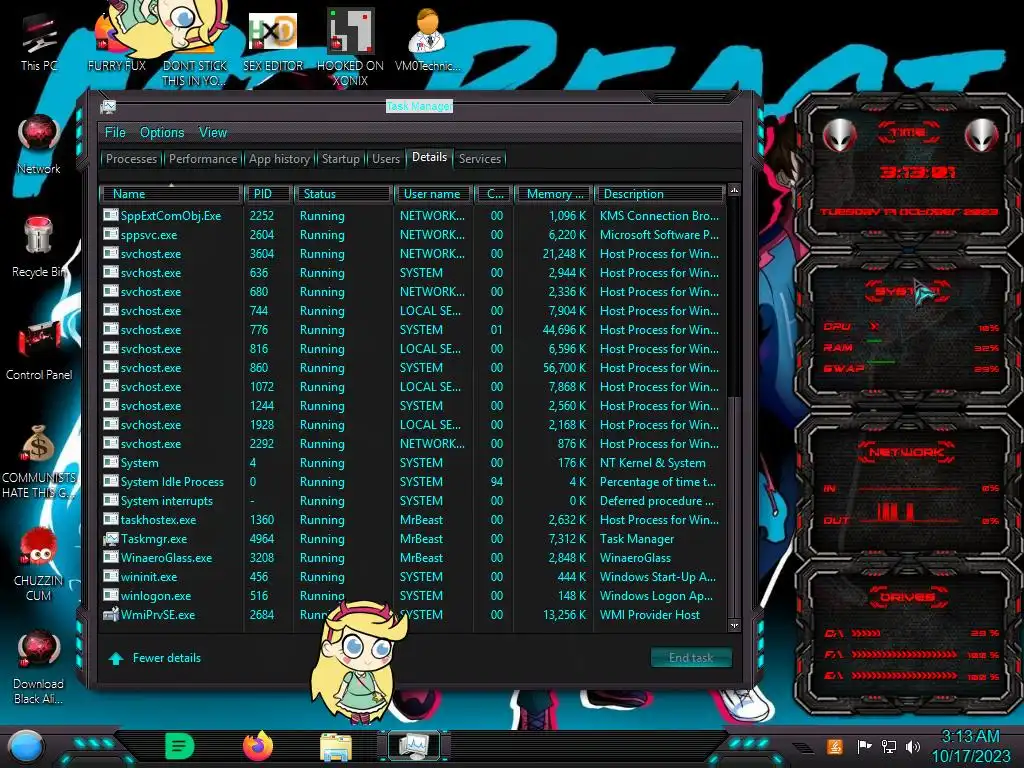Select the taskhostex.exe process
The width and height of the screenshot is (1024, 768).
click(413, 520)
